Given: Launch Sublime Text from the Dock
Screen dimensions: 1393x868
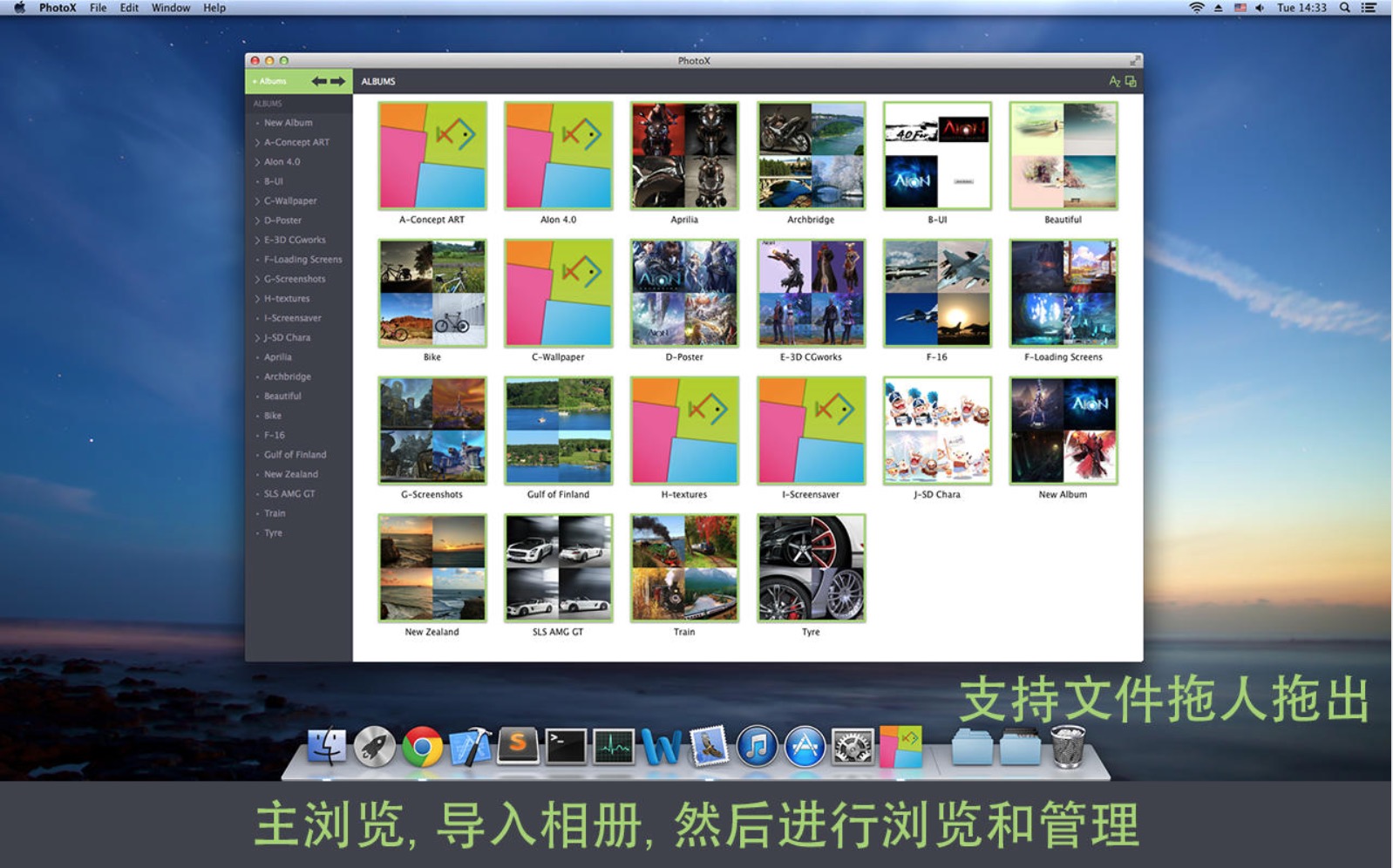Looking at the screenshot, I should pos(518,746).
